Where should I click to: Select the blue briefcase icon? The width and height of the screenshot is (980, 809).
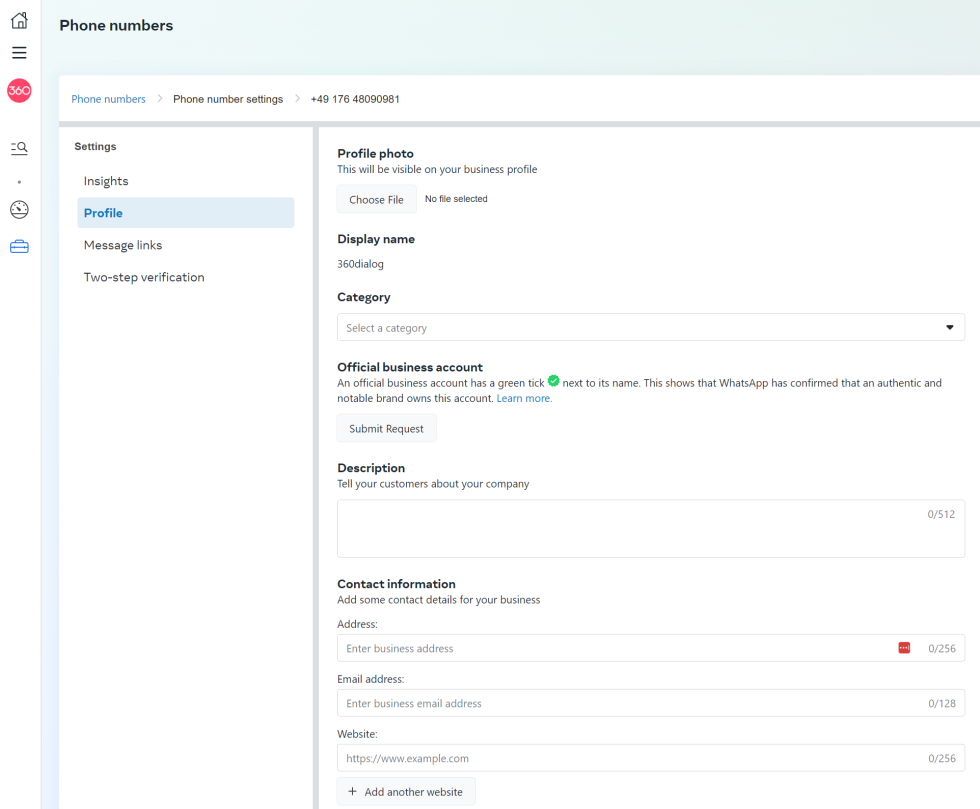[19, 246]
